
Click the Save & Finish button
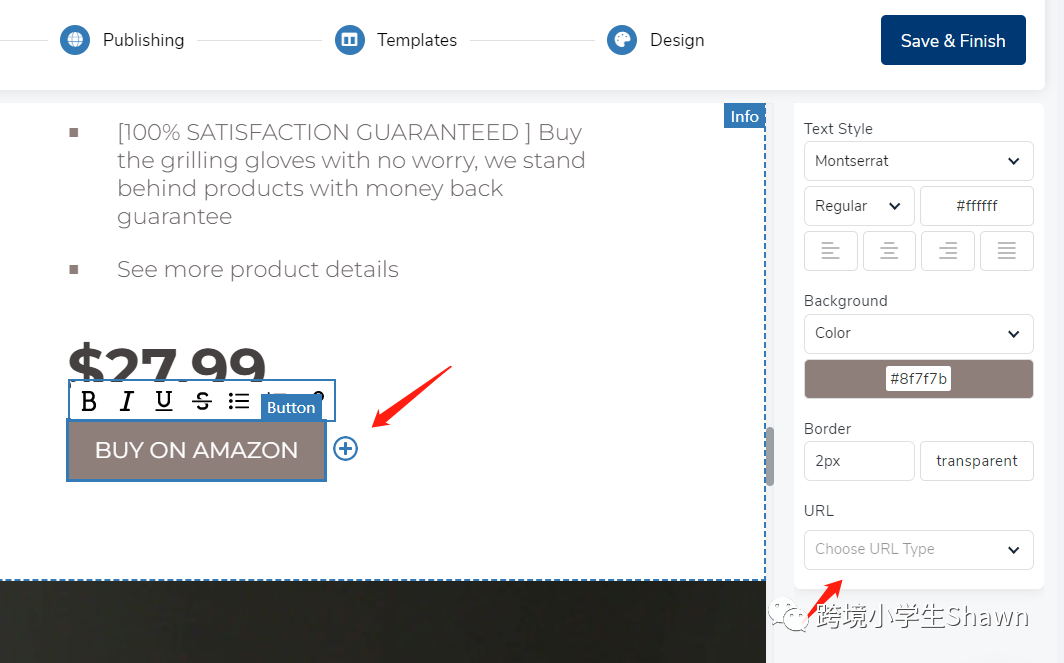(953, 40)
